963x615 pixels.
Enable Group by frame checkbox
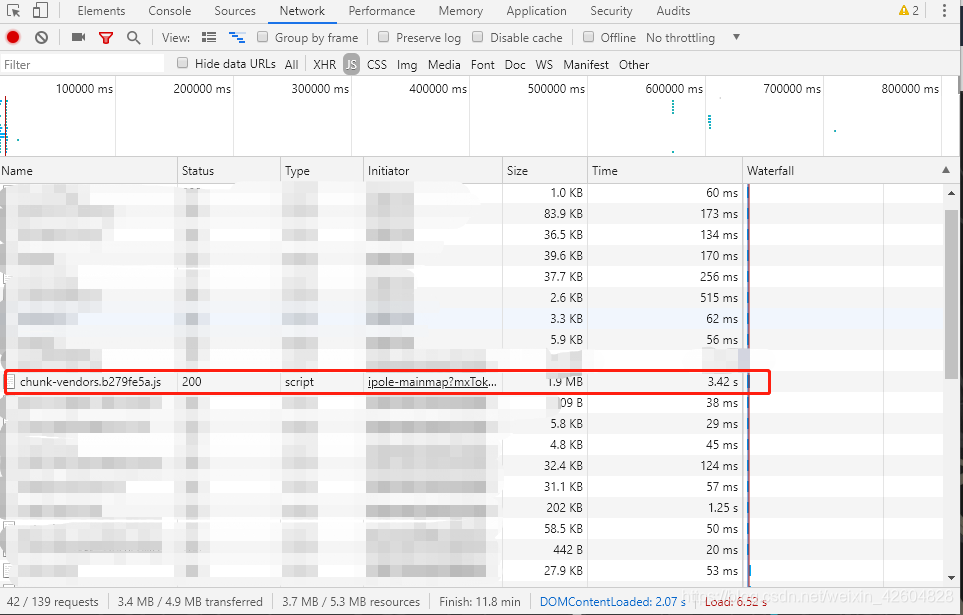tap(262, 37)
